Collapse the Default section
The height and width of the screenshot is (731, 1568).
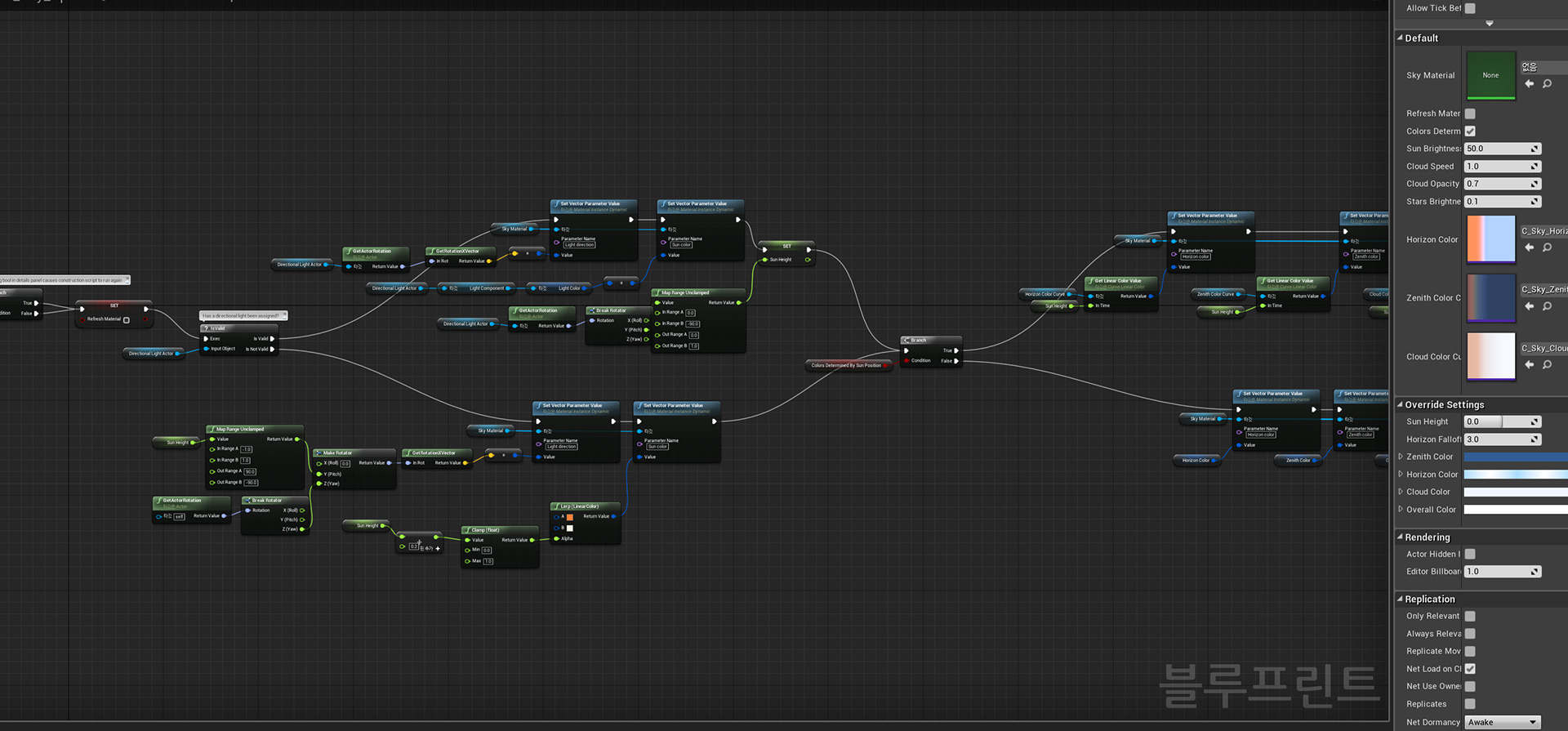click(1400, 38)
